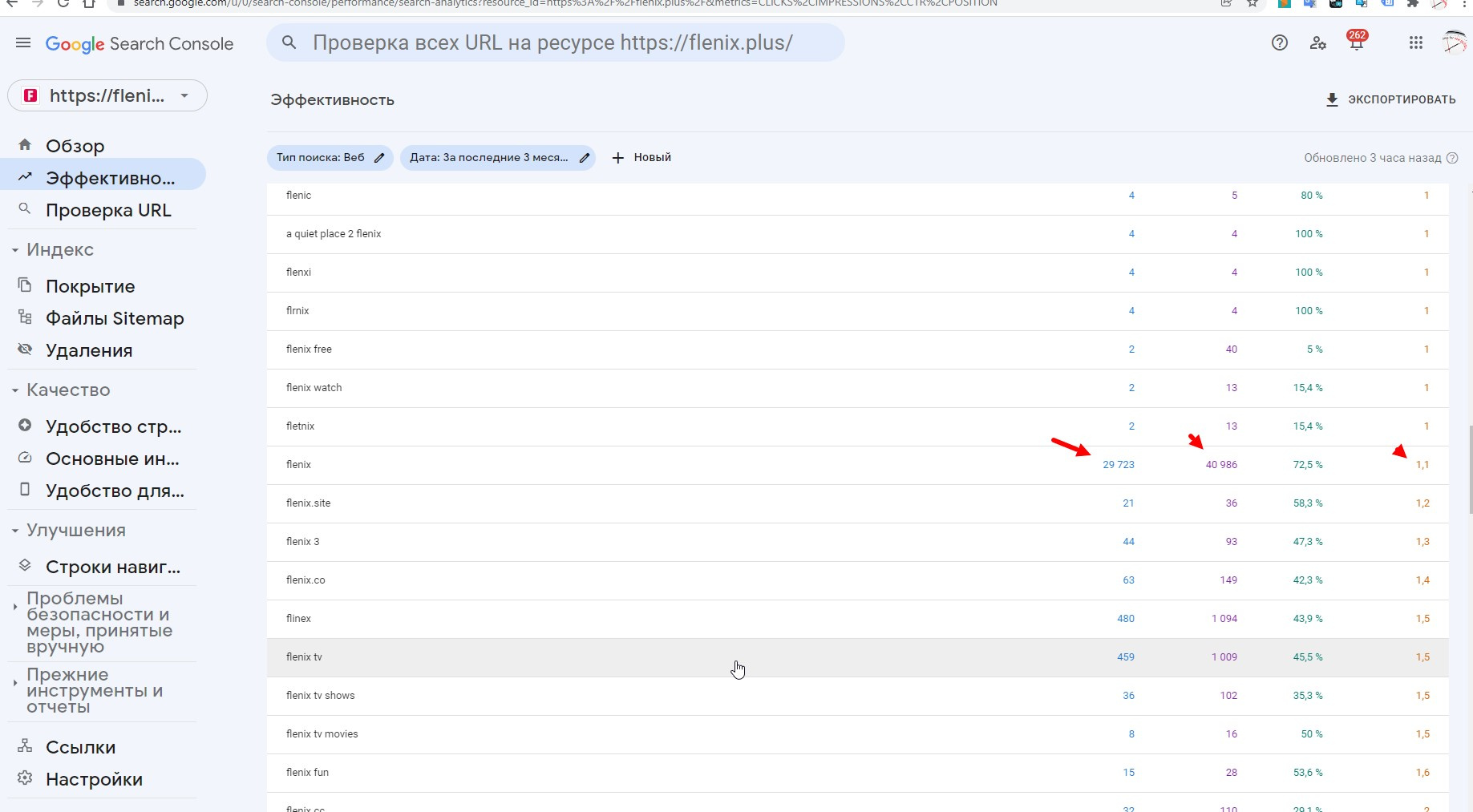Collapse the Улучшения section
1473x812 pixels.
(x=15, y=531)
